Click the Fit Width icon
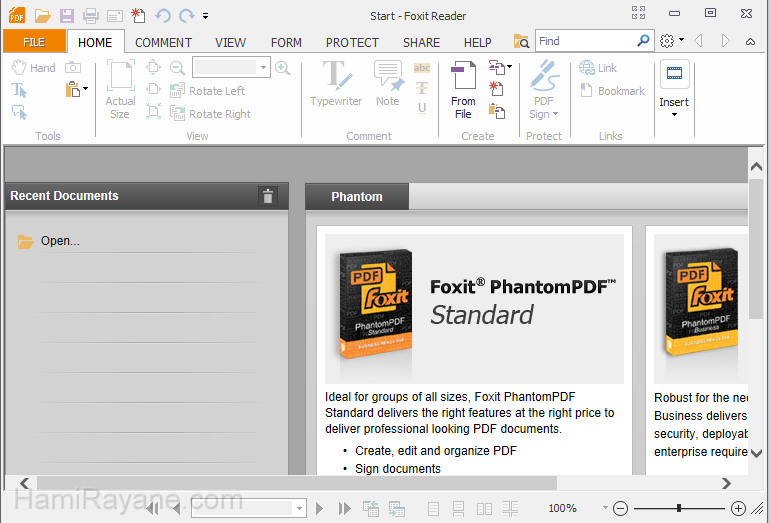Screen dimensions: 769x523 point(154,90)
